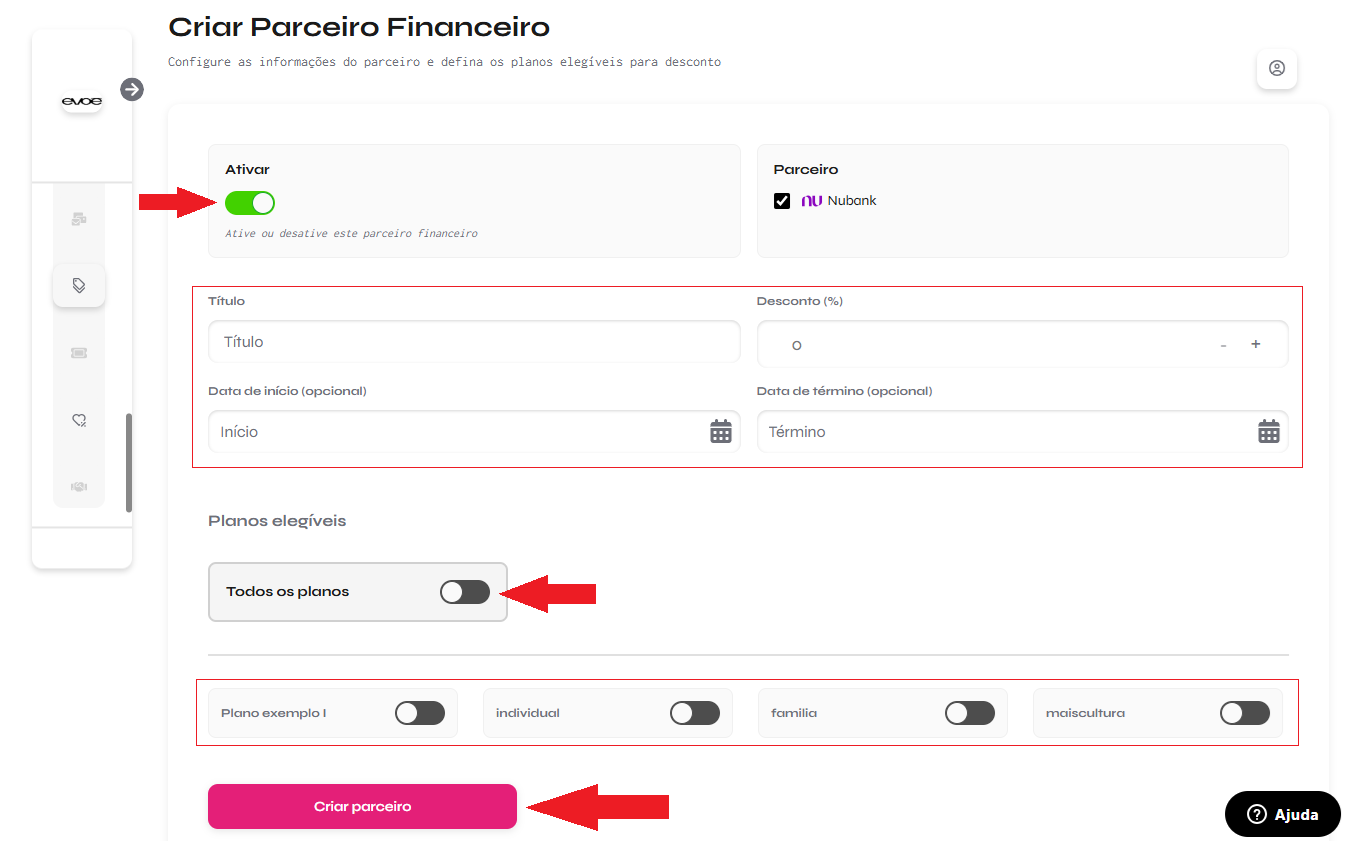Enable the Todos os planos toggle
The height and width of the screenshot is (841, 1359).
(465, 592)
